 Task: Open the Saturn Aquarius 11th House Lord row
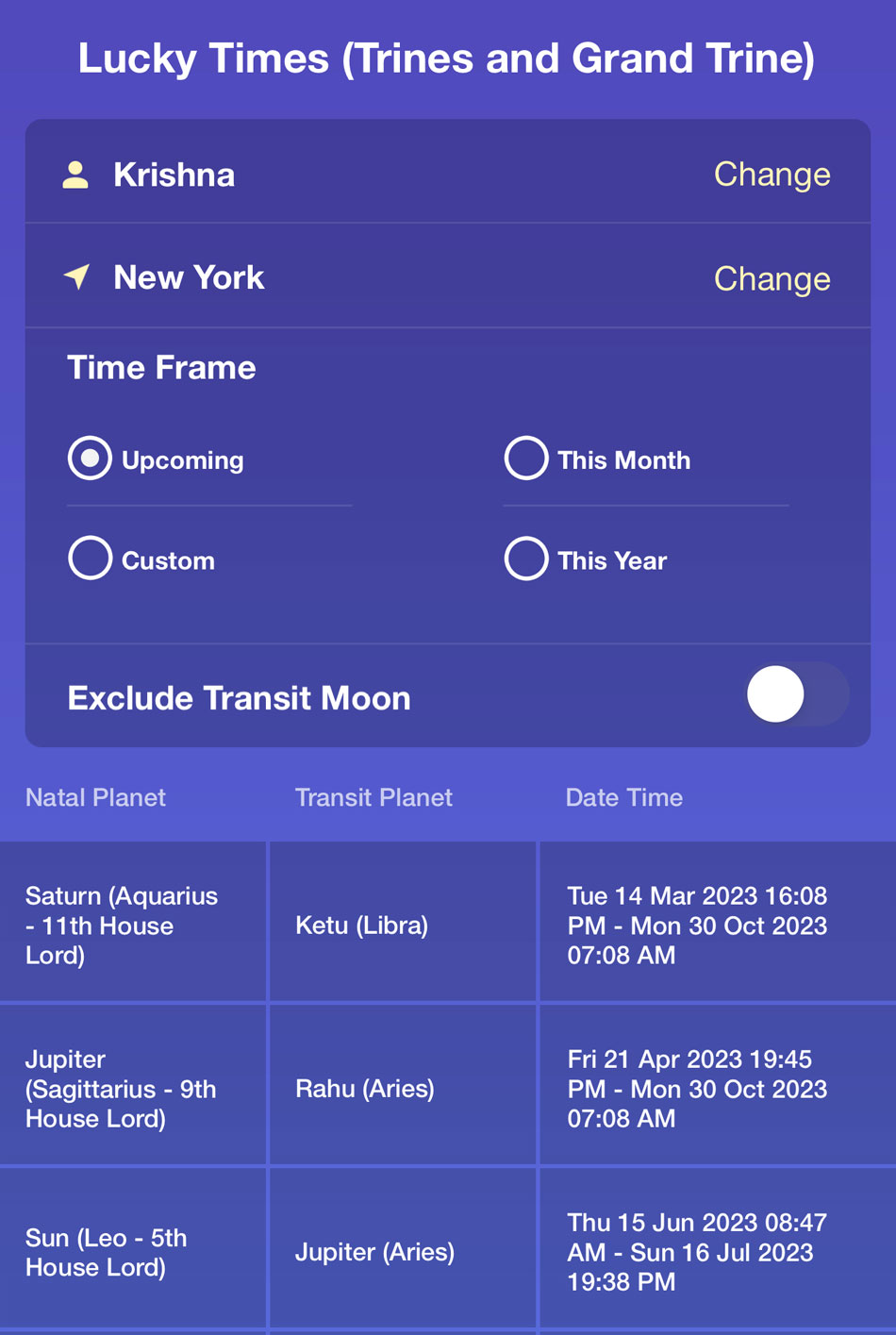123,925
